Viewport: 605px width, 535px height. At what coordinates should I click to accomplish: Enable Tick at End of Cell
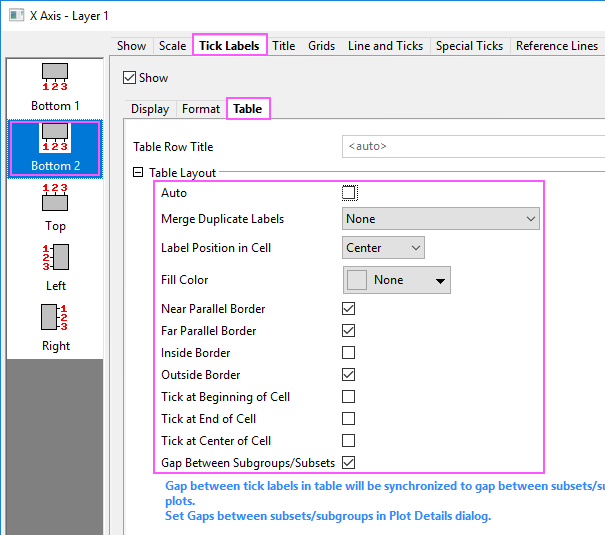click(348, 419)
